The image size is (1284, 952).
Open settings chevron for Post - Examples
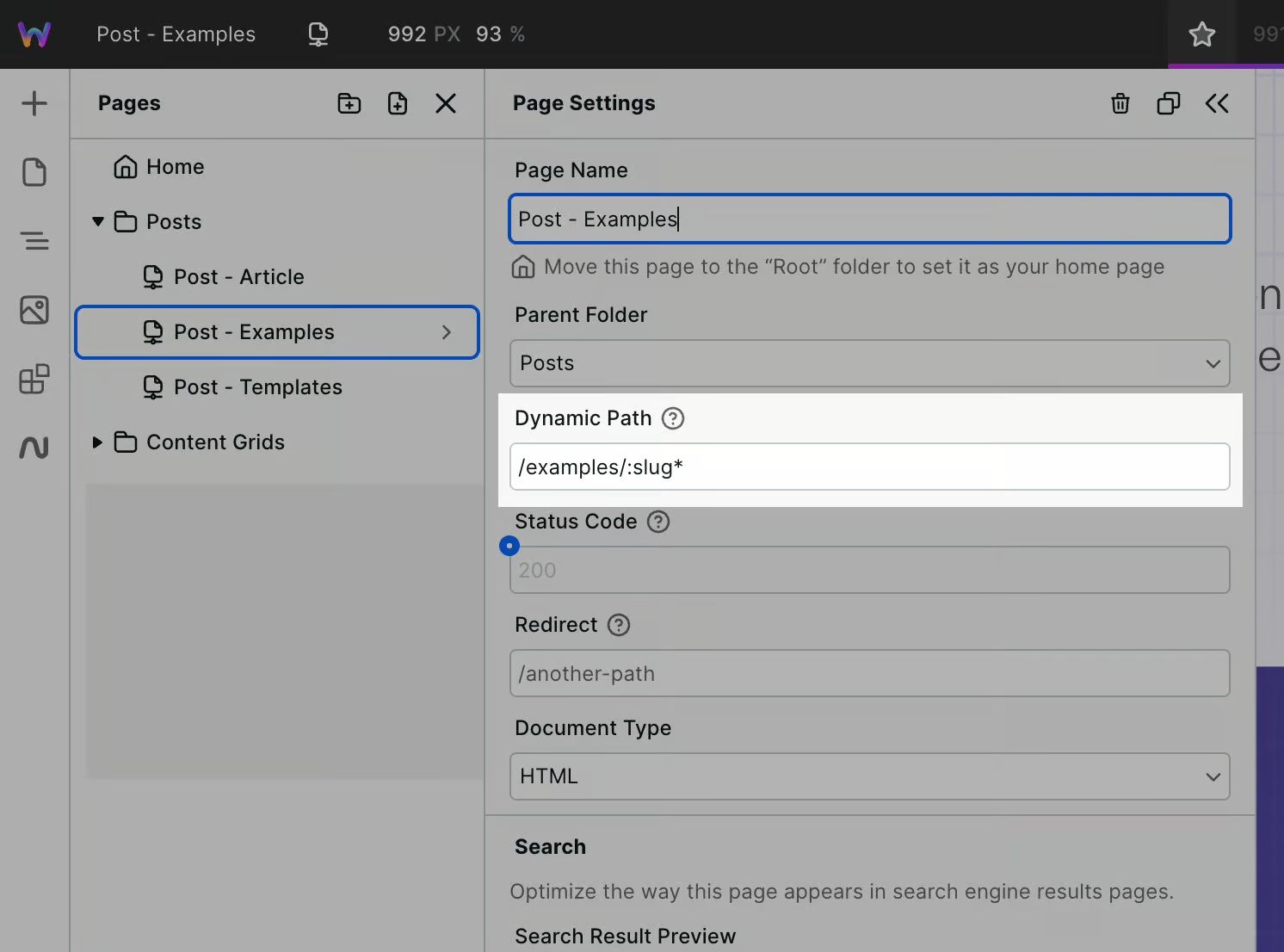point(447,332)
